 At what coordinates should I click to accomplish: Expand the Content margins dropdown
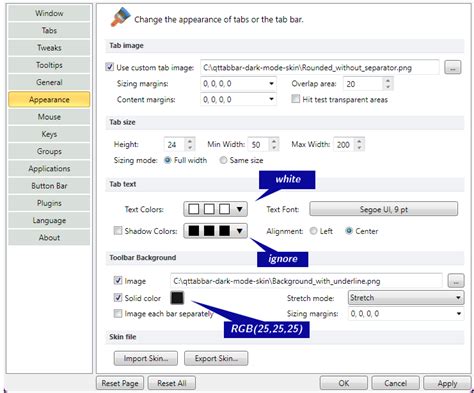pos(272,99)
